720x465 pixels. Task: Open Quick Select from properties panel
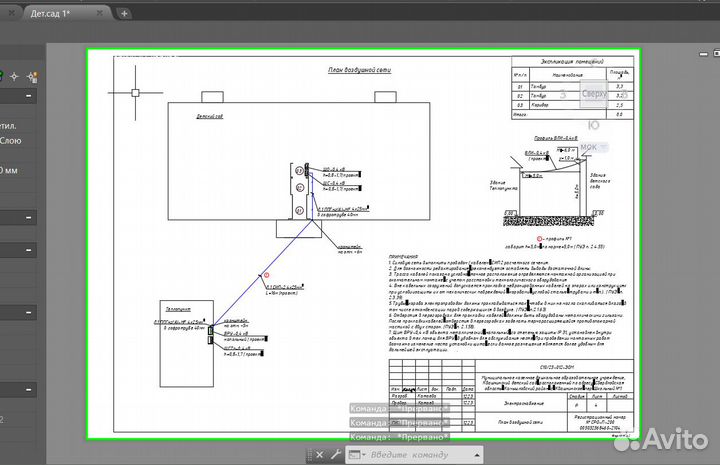click(x=32, y=74)
